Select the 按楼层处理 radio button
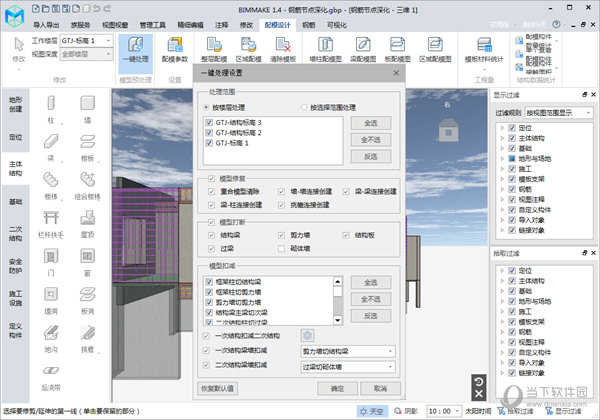Image resolution: width=600 pixels, height=420 pixels. tap(207, 107)
